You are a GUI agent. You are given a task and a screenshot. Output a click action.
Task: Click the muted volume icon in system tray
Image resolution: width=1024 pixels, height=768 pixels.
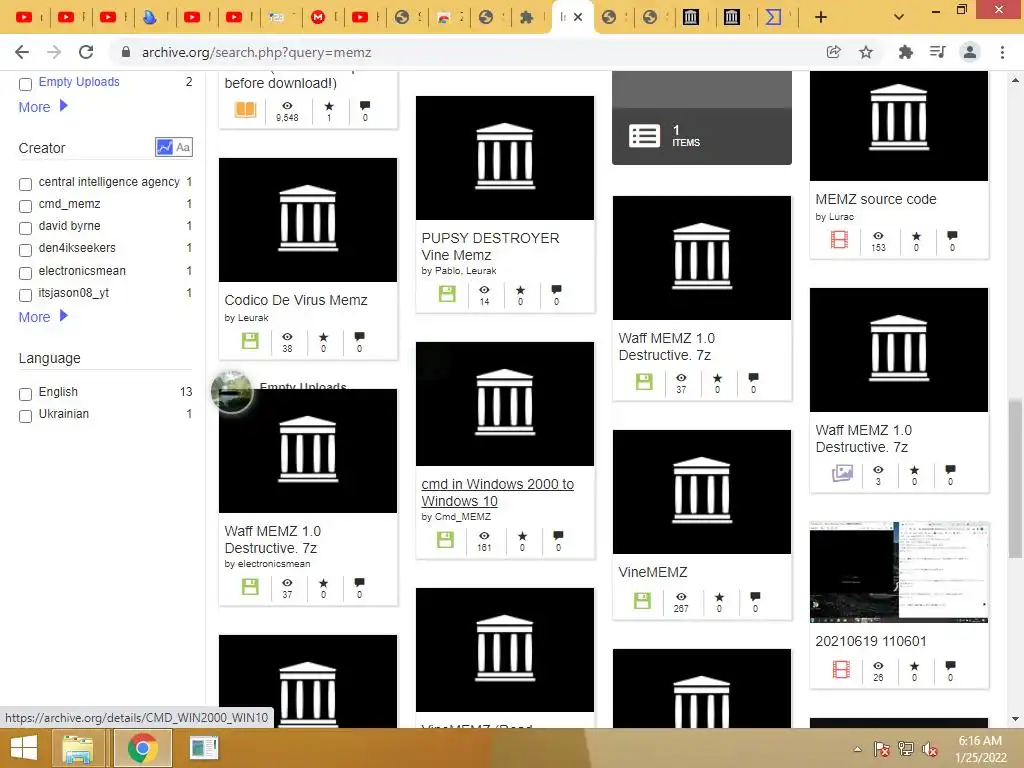930,749
